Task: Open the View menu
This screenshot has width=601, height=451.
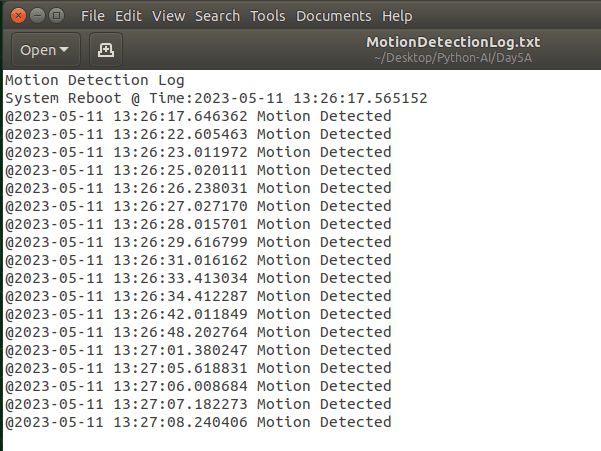Action: tap(169, 16)
